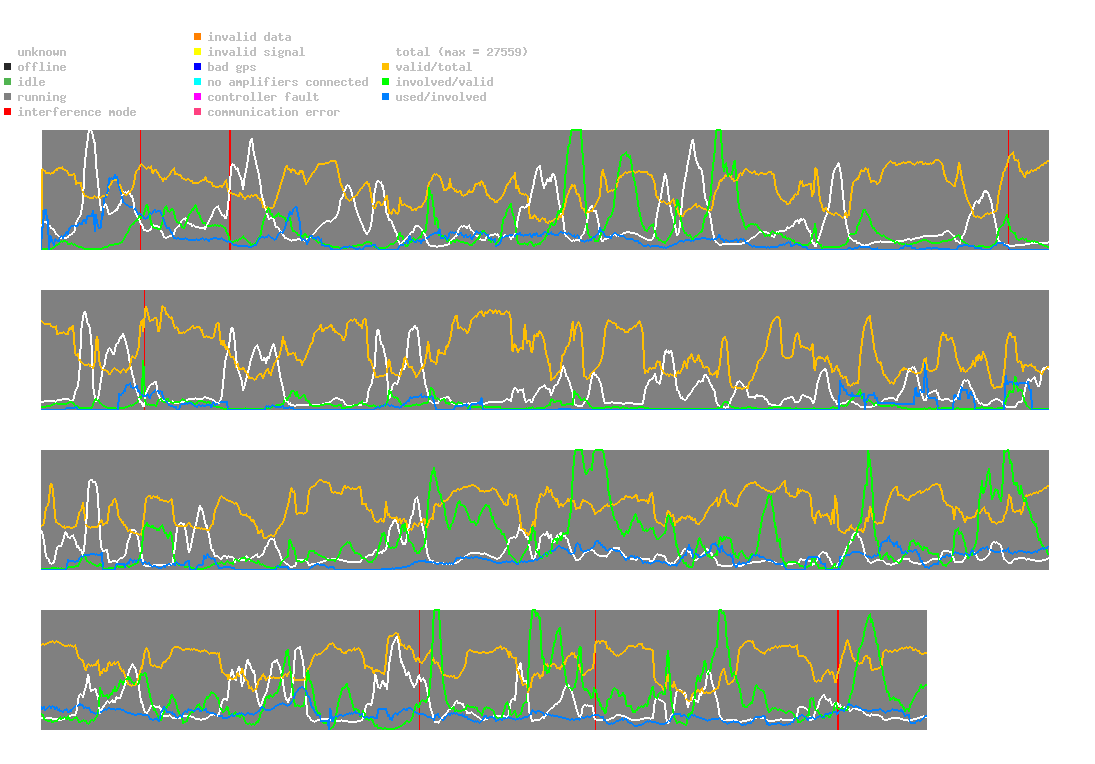Click the cyan no amplifiers connected swatch
This screenshot has width=1095, height=764.
click(198, 82)
